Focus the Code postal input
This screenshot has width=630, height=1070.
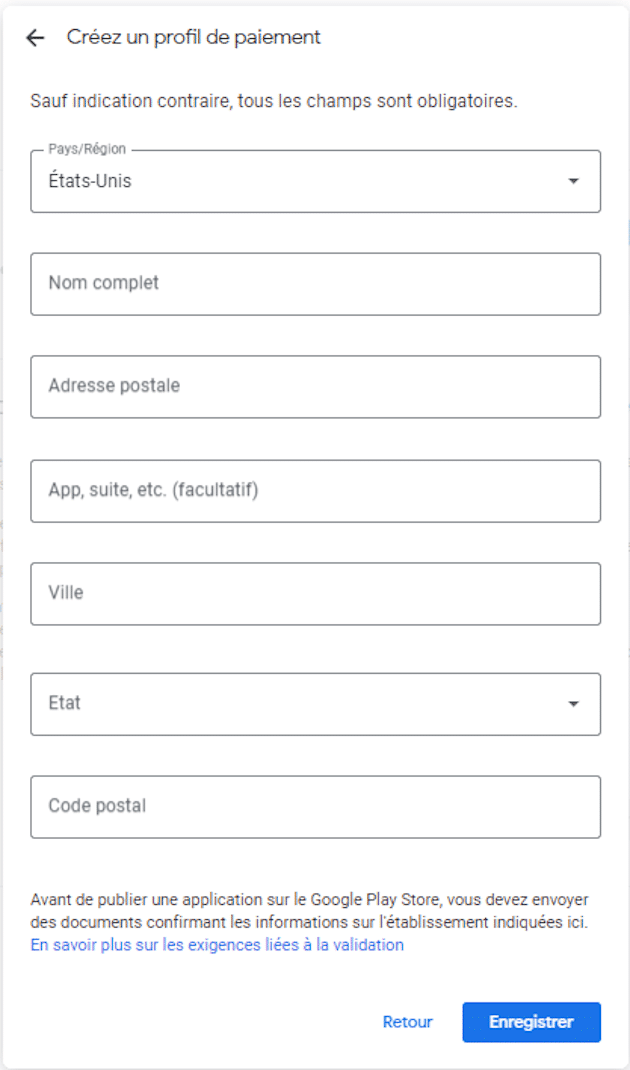pyautogui.click(x=315, y=807)
